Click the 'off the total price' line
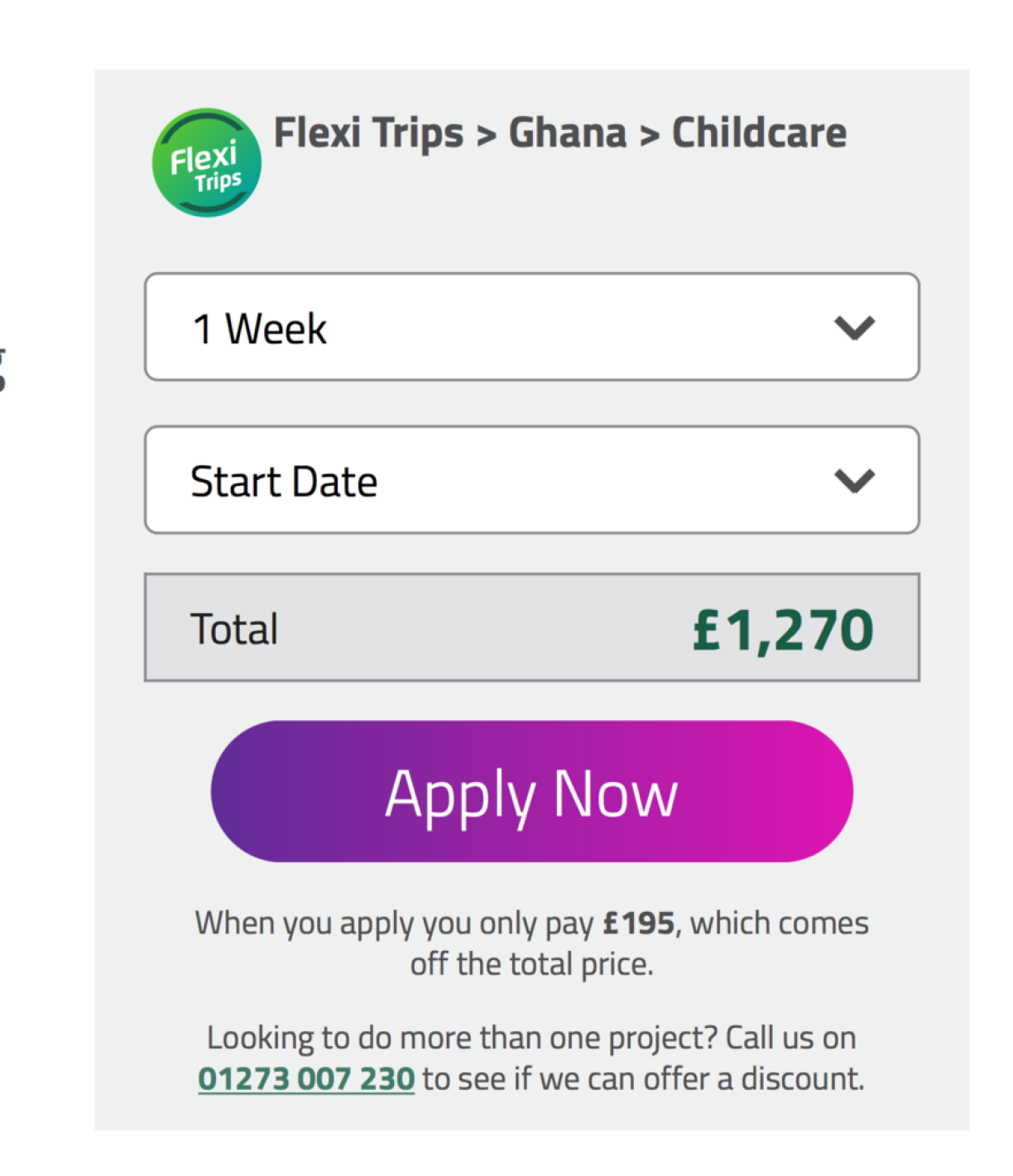 [531, 964]
